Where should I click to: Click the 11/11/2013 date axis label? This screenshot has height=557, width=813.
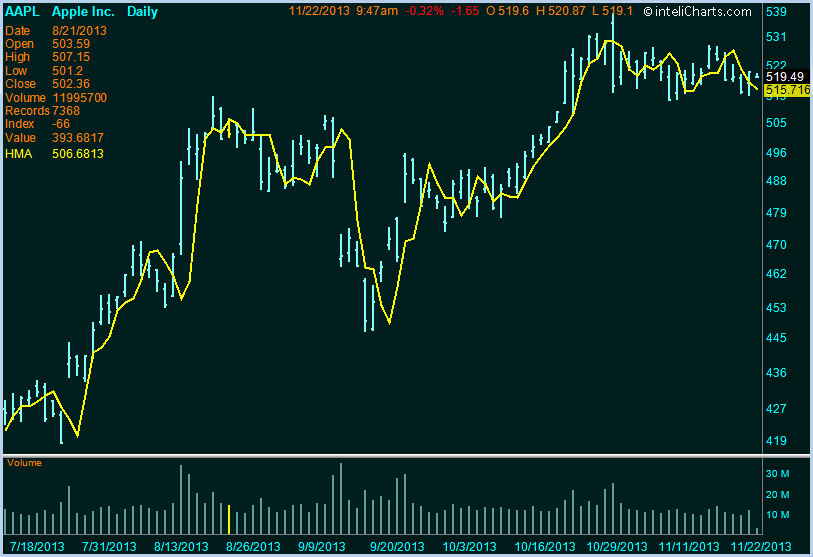coord(689,547)
